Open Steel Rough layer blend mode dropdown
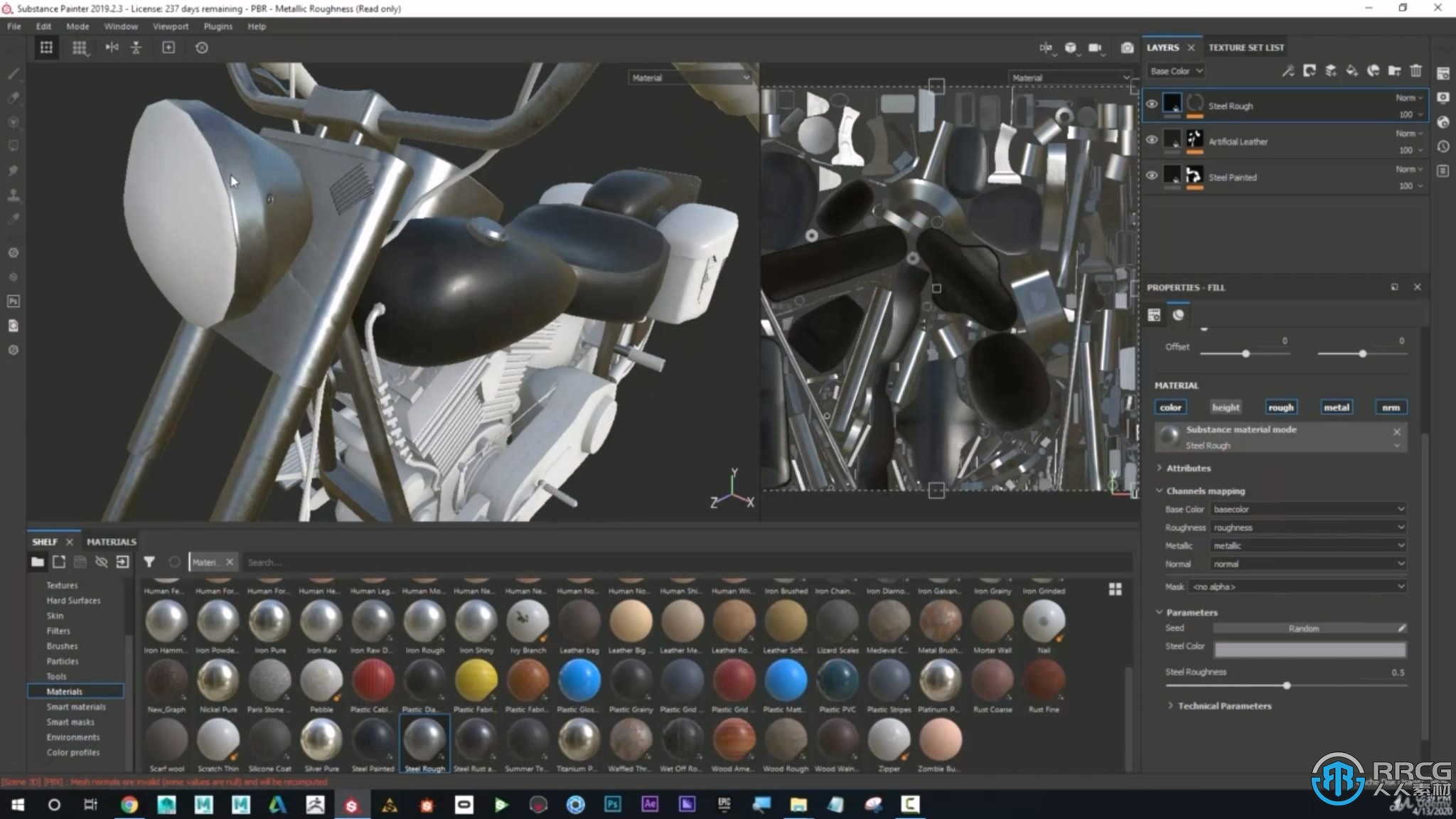Viewport: 1456px width, 819px height. 1409,97
